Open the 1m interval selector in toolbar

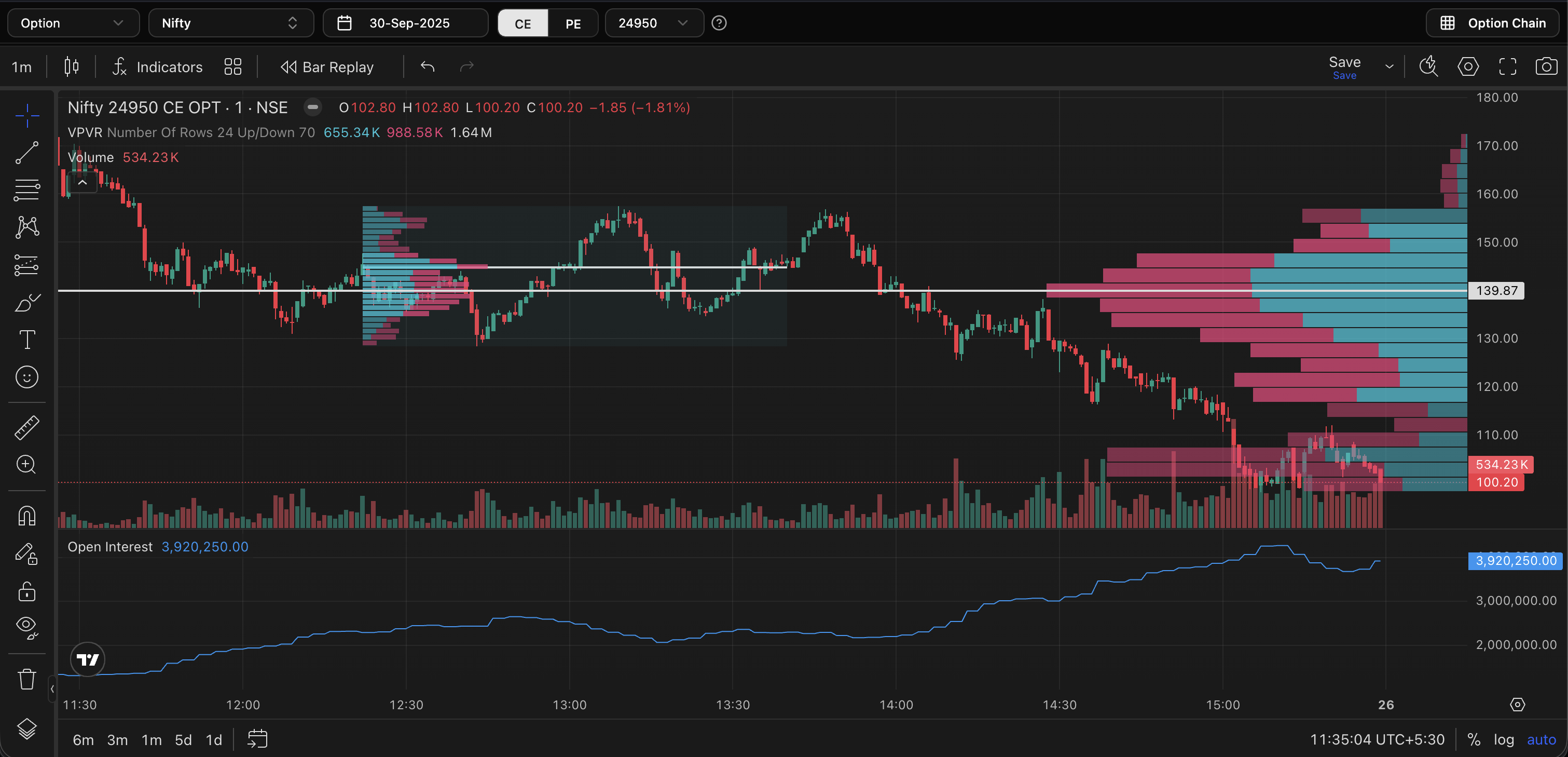[22, 67]
